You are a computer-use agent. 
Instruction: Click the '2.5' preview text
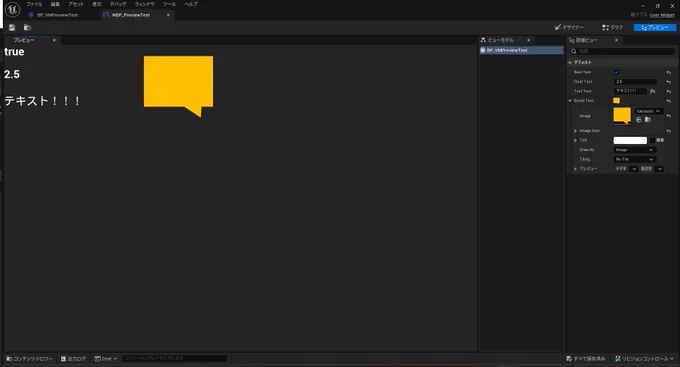click(x=12, y=75)
